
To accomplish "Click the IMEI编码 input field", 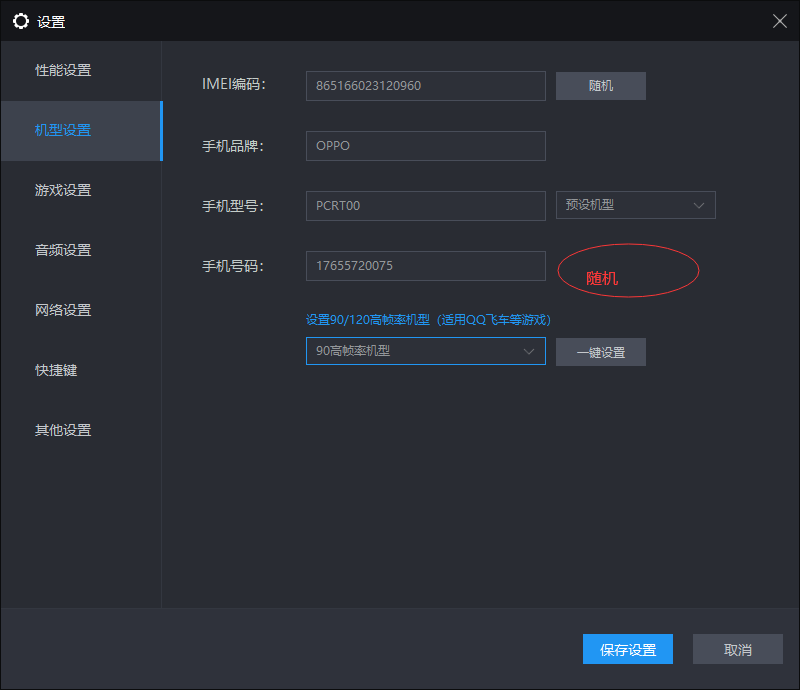I will (425, 86).
